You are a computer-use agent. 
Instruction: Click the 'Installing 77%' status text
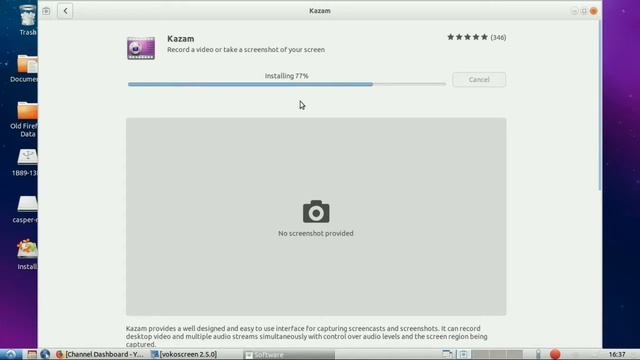coord(287,76)
